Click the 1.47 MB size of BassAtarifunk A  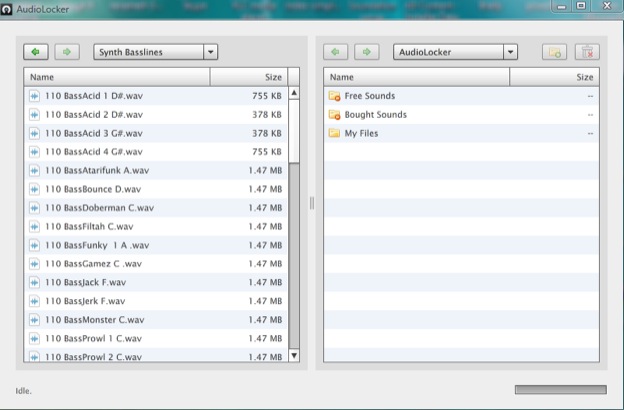(x=265, y=170)
